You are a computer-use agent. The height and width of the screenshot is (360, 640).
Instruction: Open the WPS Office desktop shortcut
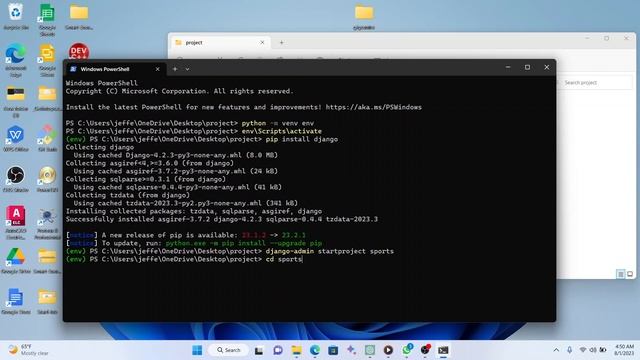(x=16, y=139)
